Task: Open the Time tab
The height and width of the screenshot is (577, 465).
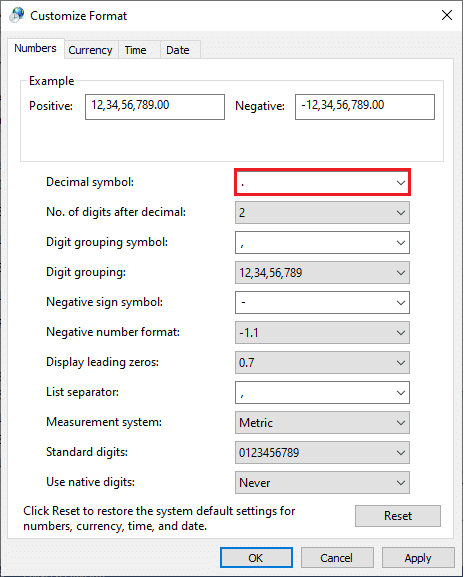Action: (135, 50)
